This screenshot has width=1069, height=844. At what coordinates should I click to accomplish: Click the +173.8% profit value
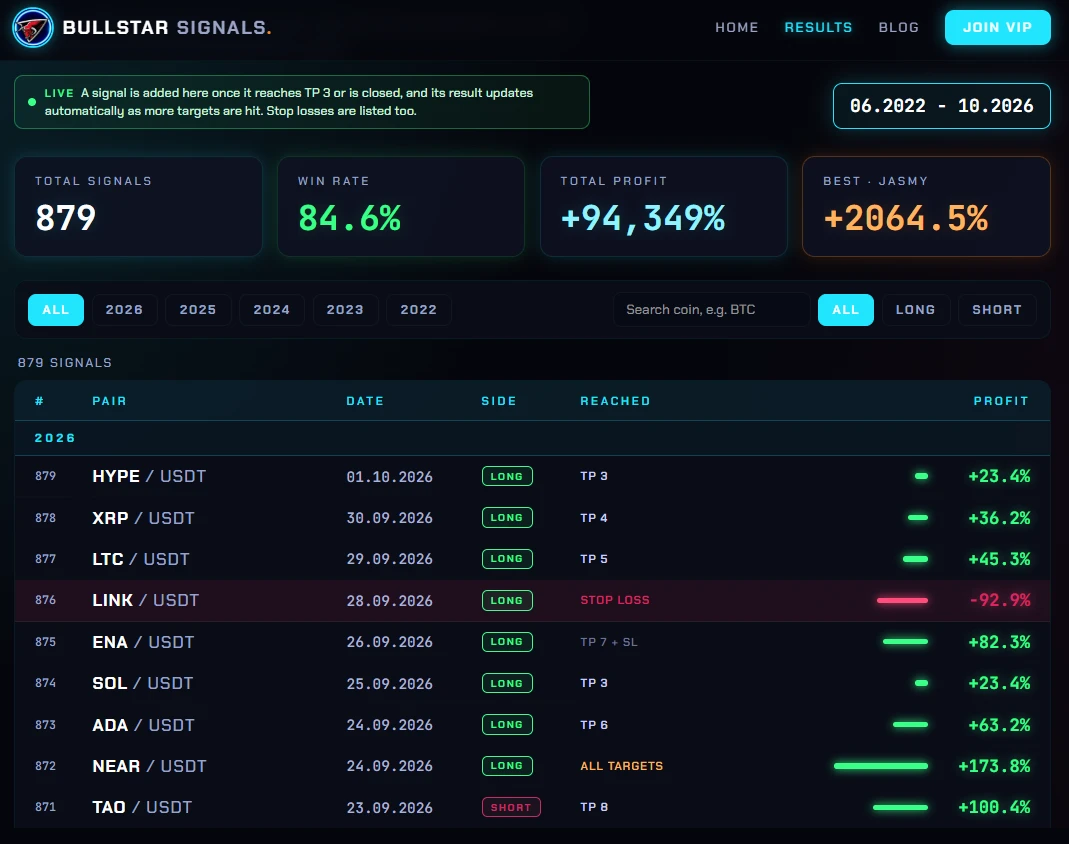(x=994, y=766)
